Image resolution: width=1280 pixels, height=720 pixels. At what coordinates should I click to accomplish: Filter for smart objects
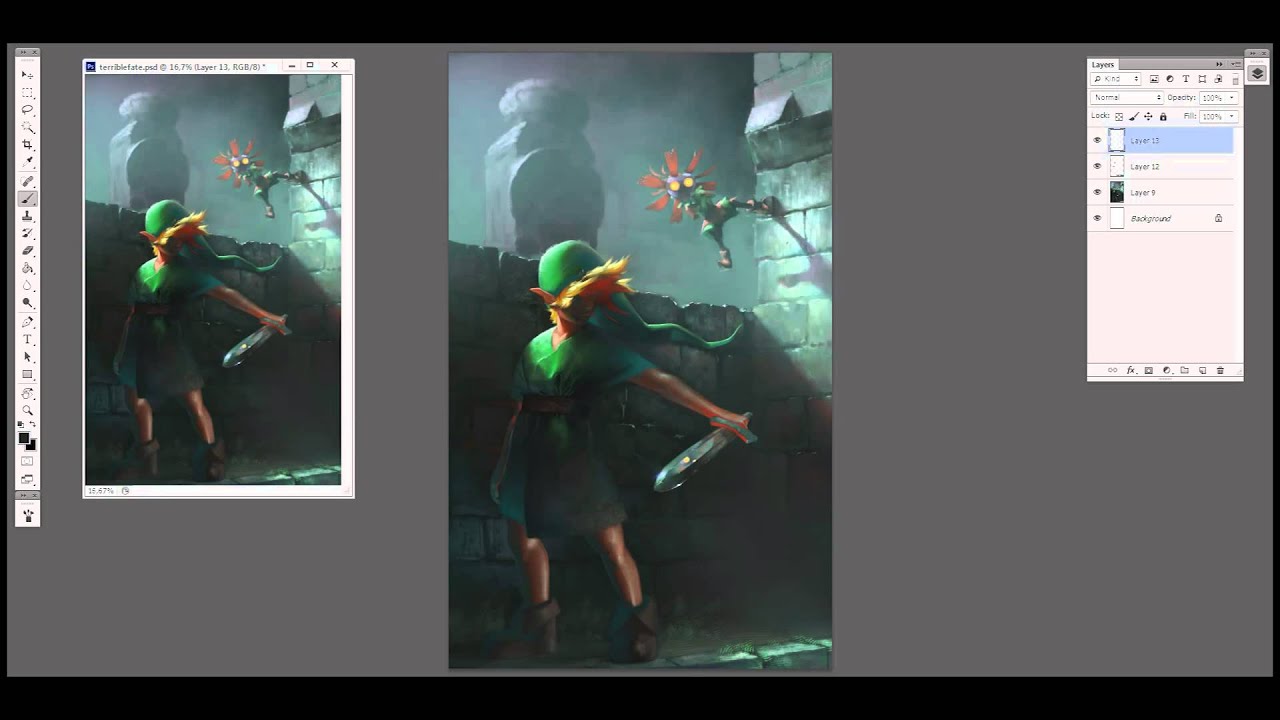click(1218, 79)
